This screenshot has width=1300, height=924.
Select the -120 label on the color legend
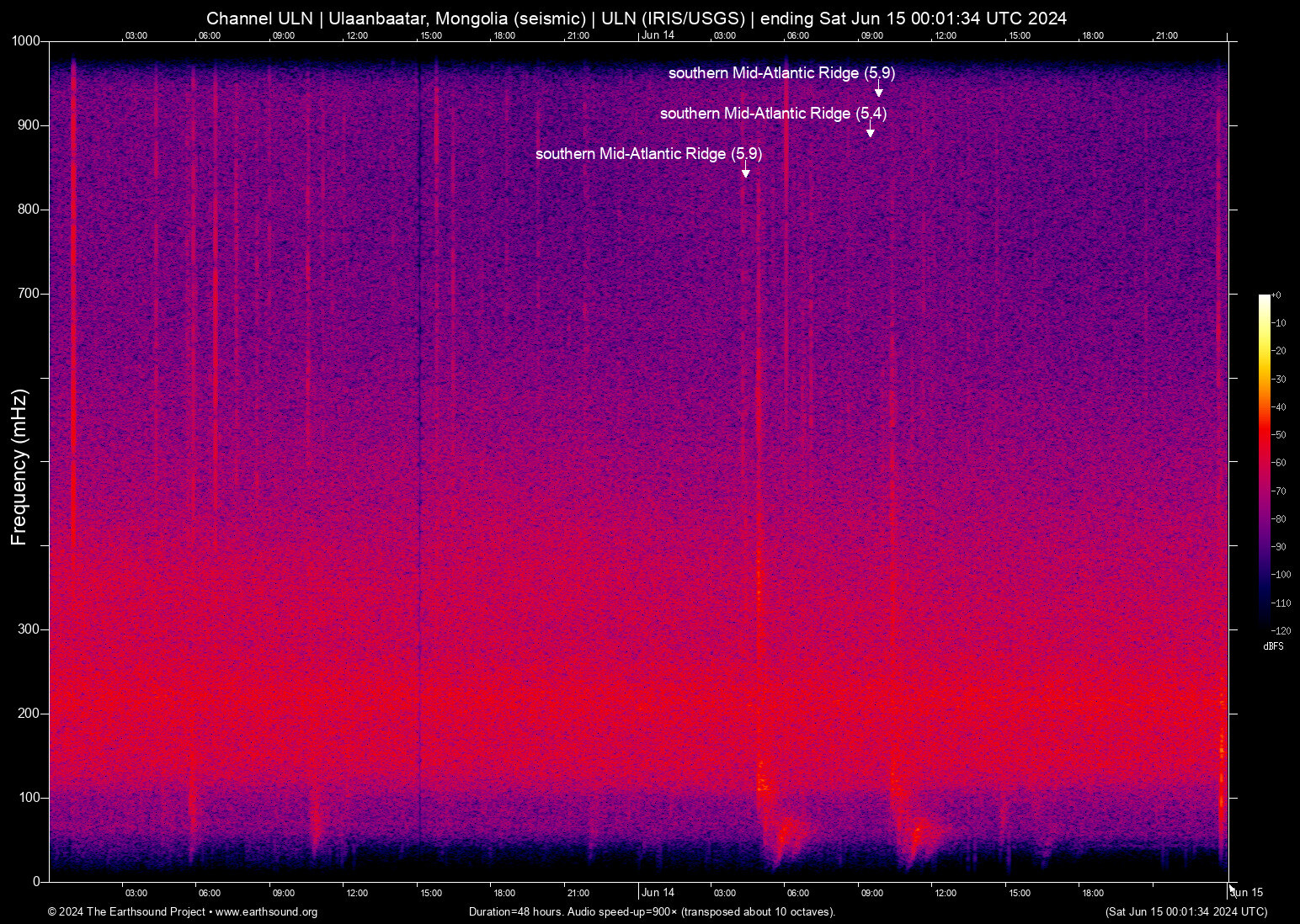pos(1280,630)
